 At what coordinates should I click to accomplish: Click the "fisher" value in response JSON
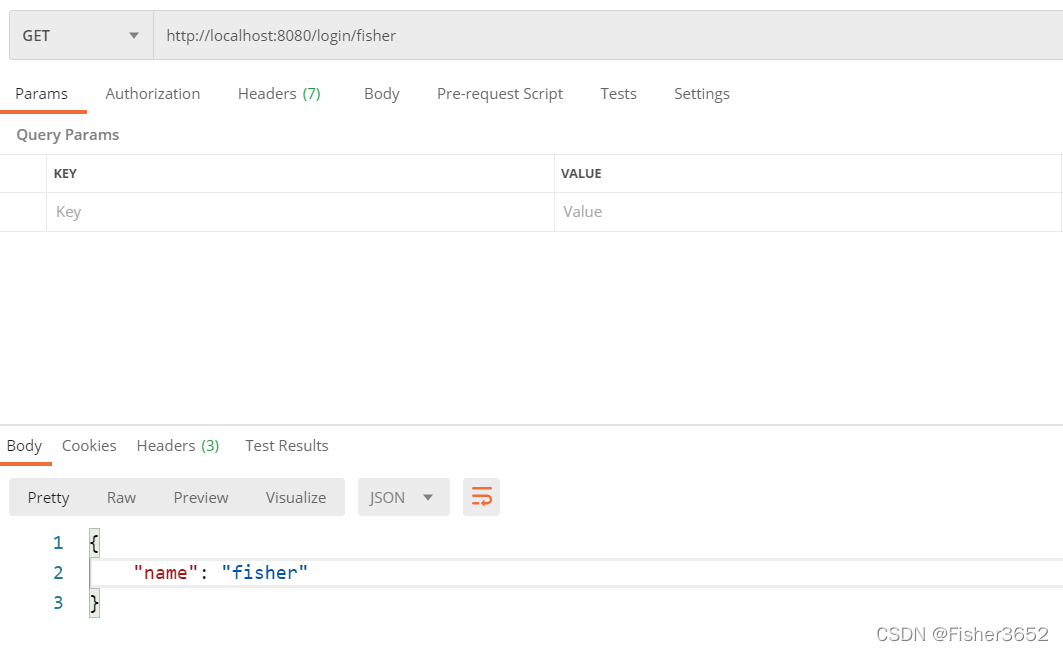[264, 572]
